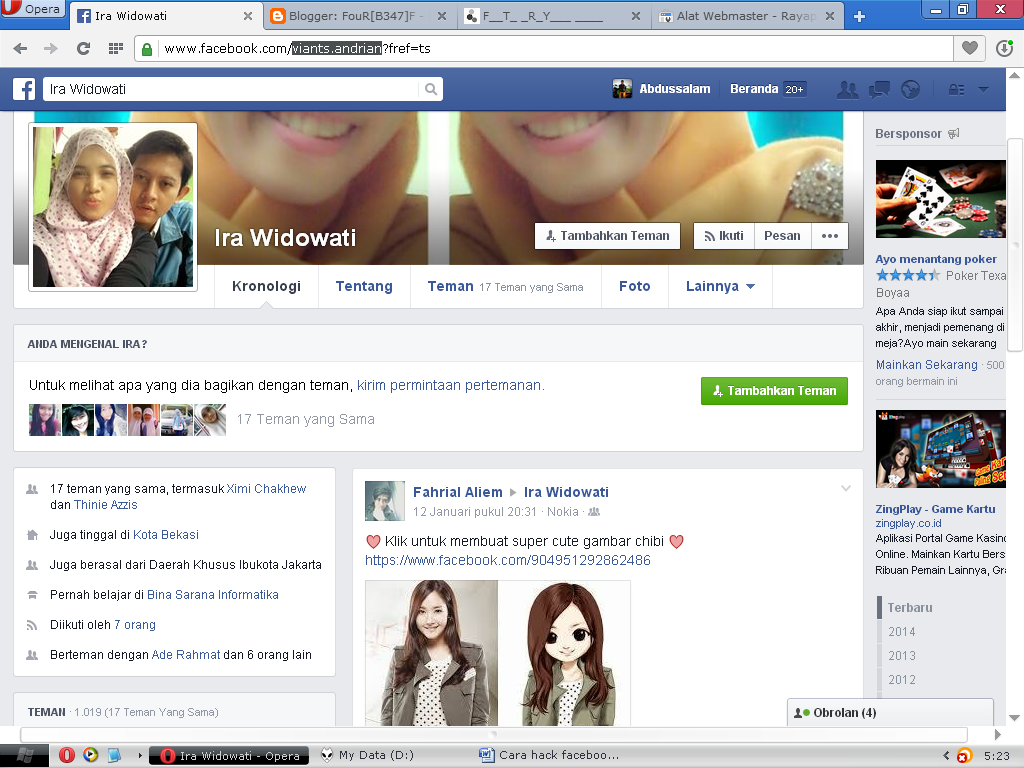This screenshot has height=768, width=1024.
Task: Open Ira Widowati's profile picture
Action: 113,206
